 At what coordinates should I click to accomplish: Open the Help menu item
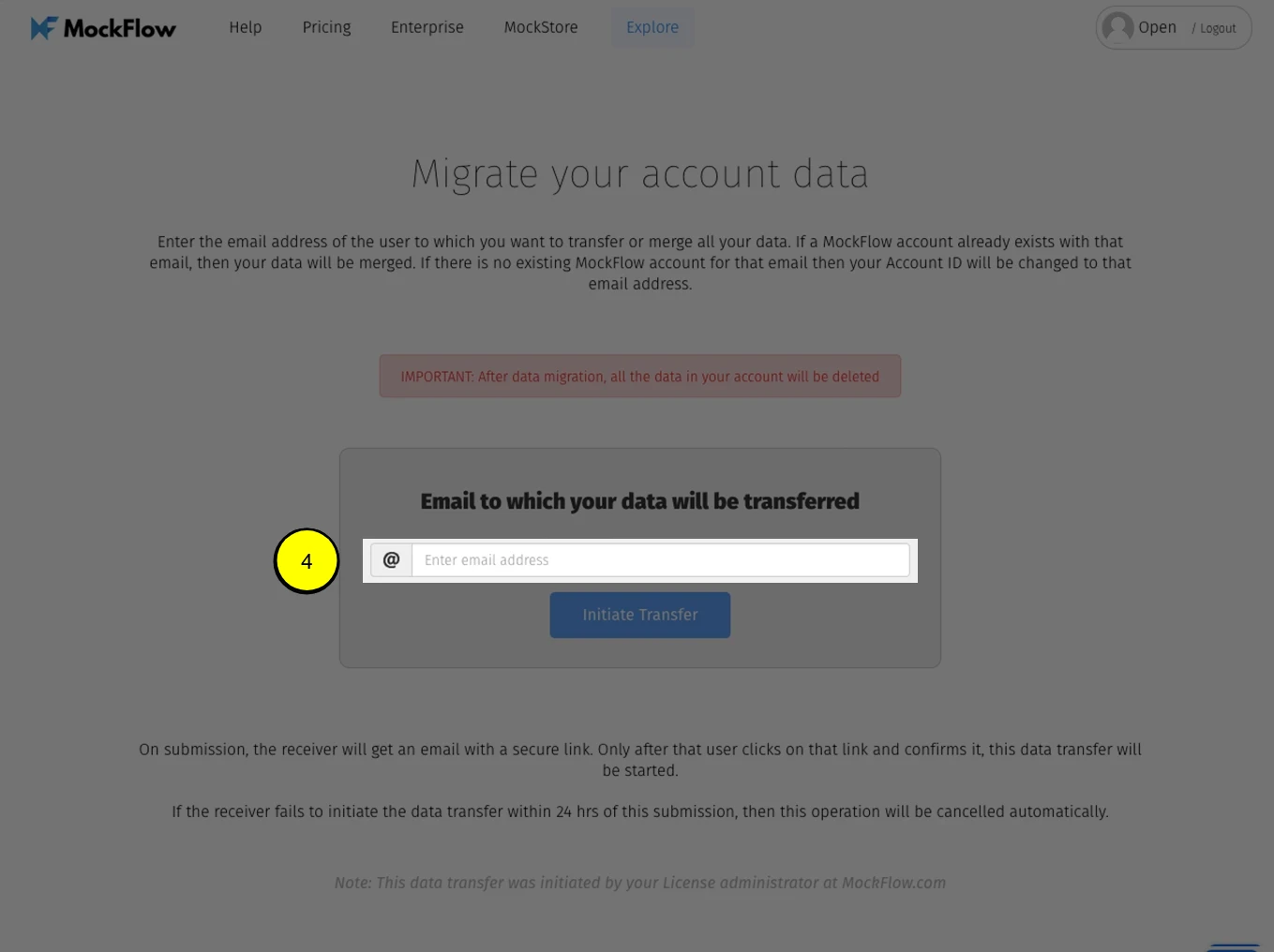click(x=246, y=27)
